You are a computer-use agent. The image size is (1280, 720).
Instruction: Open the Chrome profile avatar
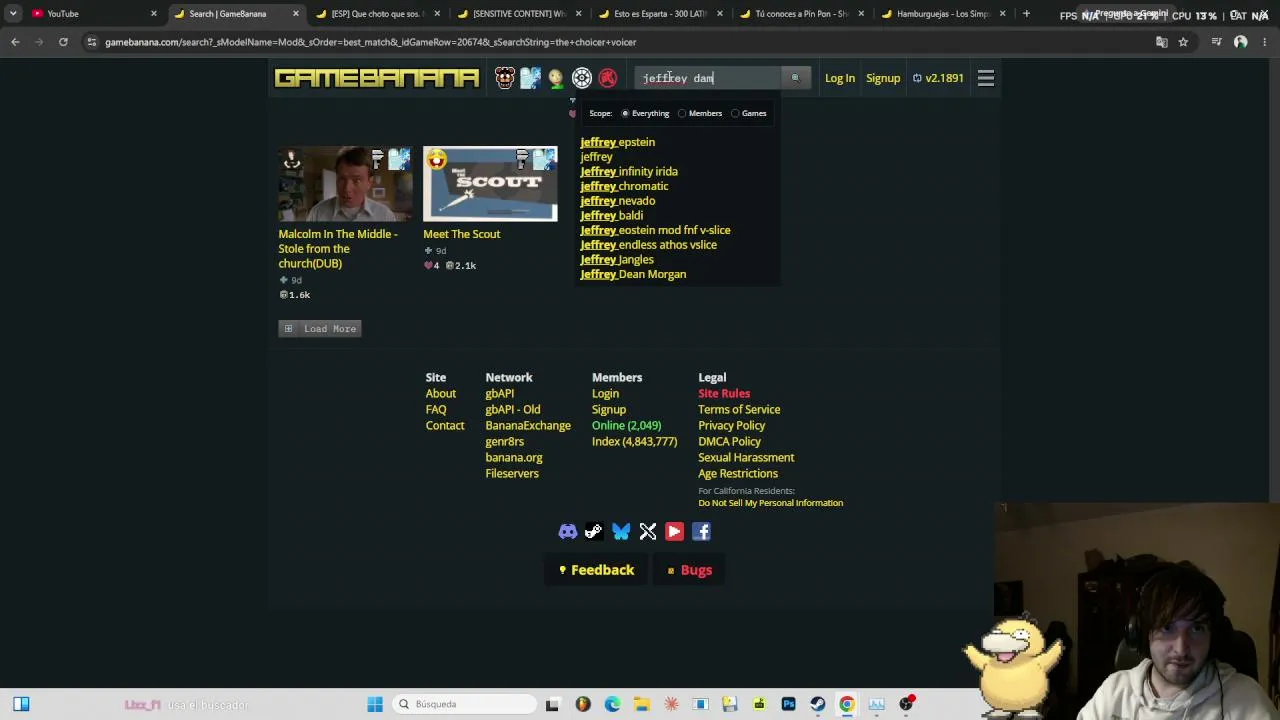coord(1241,42)
